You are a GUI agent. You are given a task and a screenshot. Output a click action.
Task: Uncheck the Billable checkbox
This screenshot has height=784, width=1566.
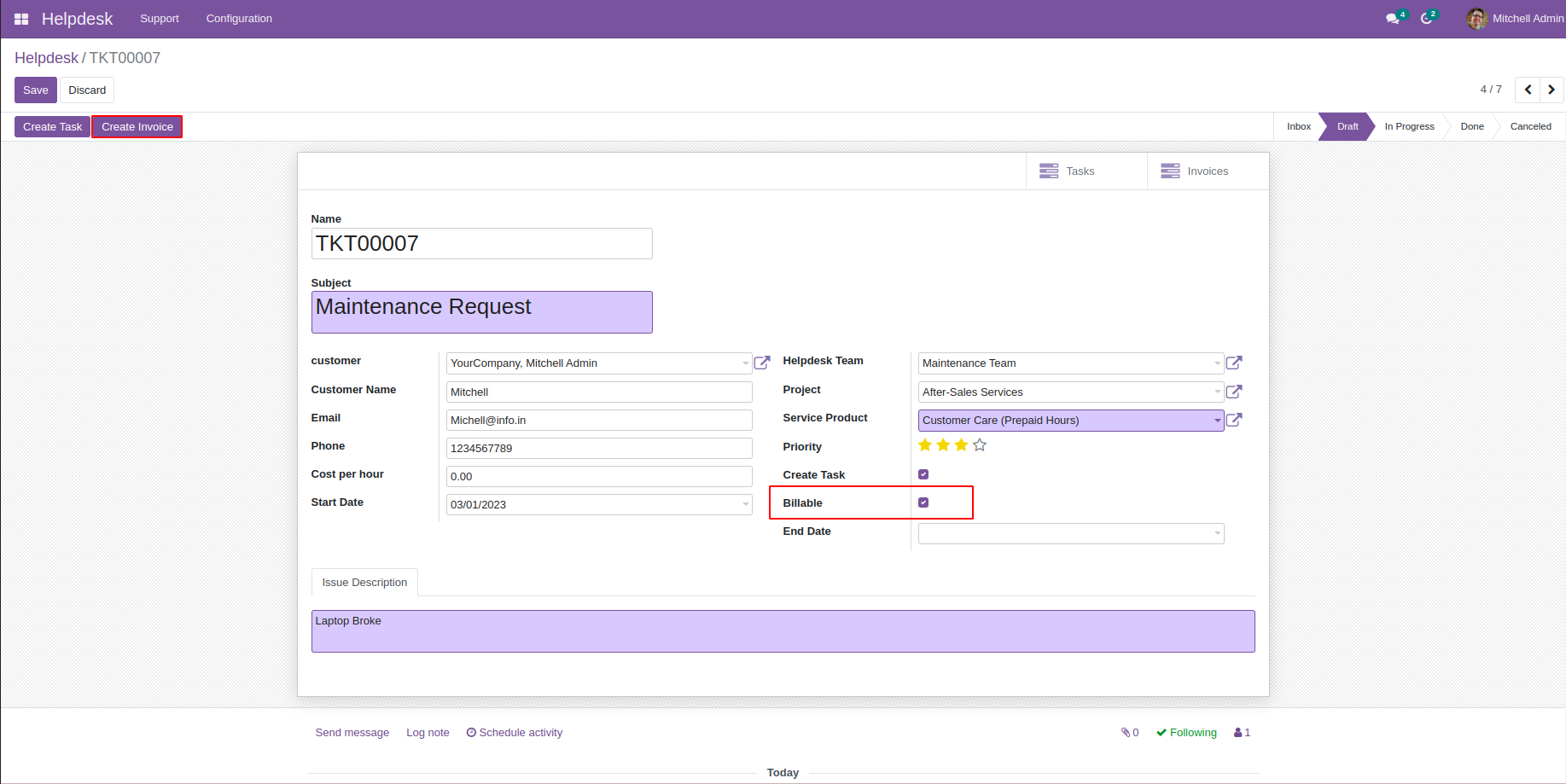click(923, 502)
